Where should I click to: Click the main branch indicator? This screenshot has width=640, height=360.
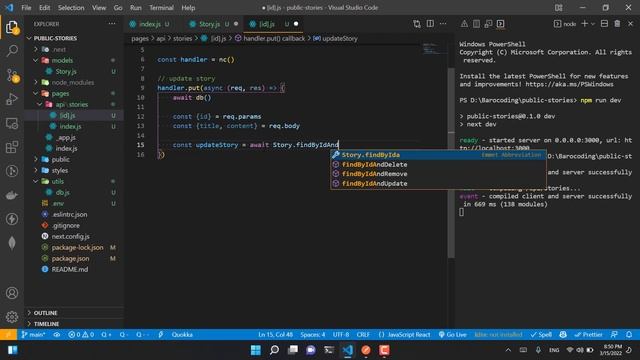33,334
